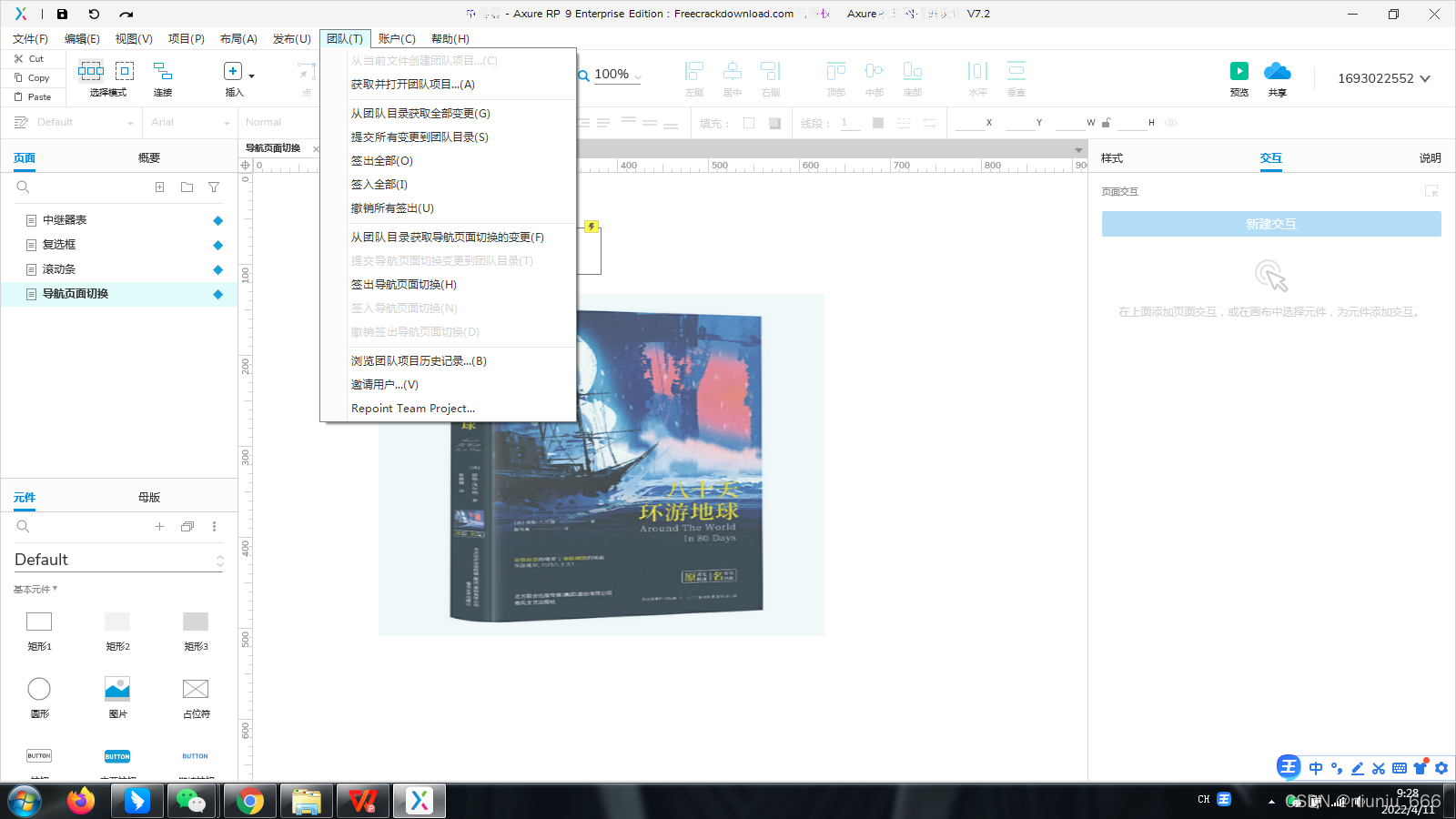
Task: Click the align center (居中) icon
Action: (733, 71)
